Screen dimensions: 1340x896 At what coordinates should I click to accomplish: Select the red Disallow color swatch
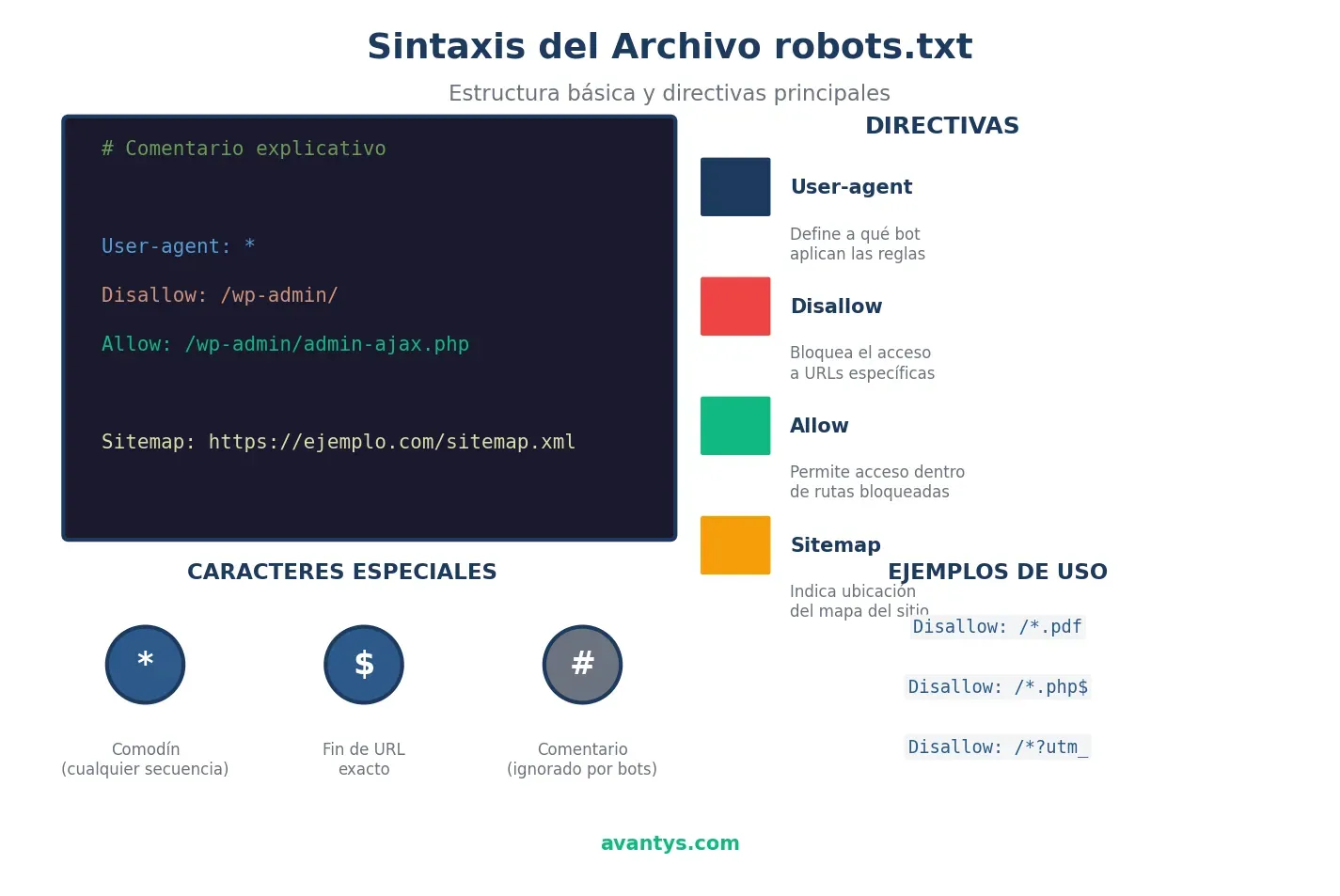(735, 307)
